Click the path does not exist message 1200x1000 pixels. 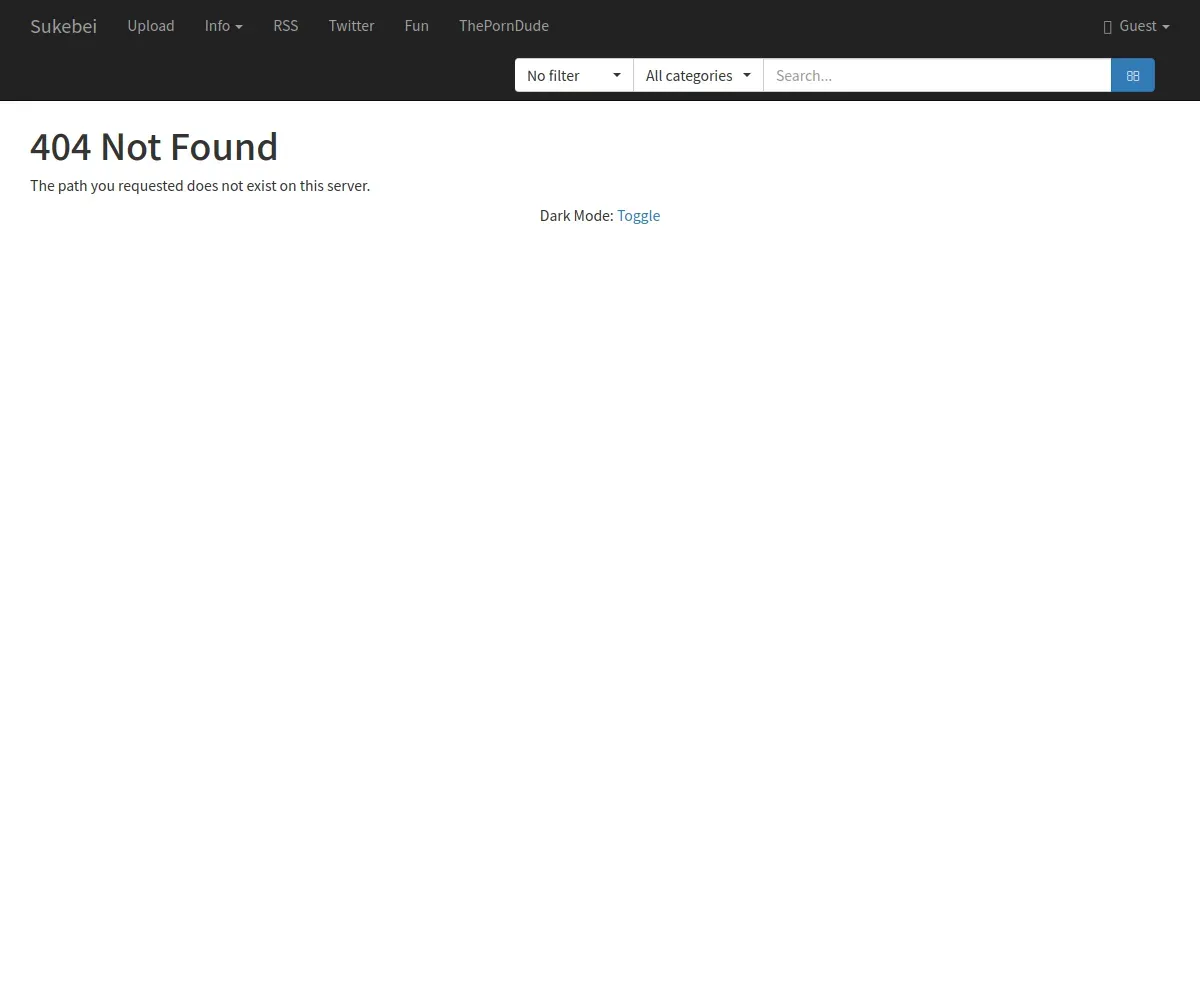coord(200,186)
